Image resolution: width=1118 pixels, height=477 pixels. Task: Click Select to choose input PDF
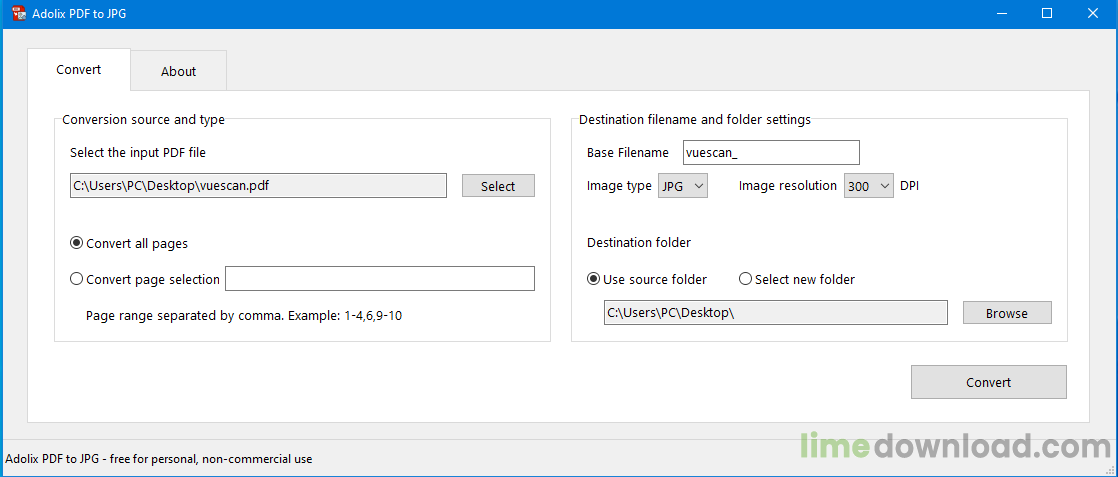coord(498,186)
